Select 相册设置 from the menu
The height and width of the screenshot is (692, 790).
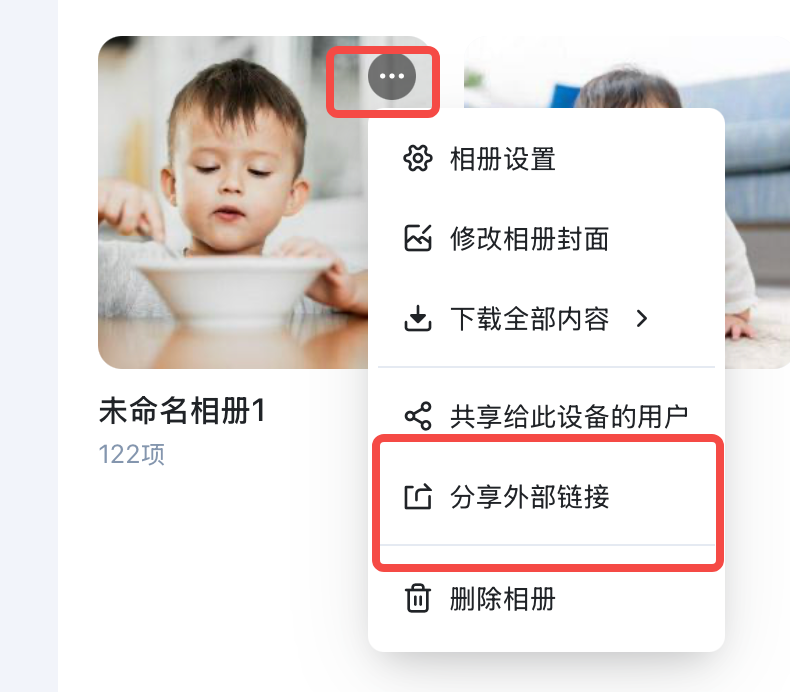point(546,159)
